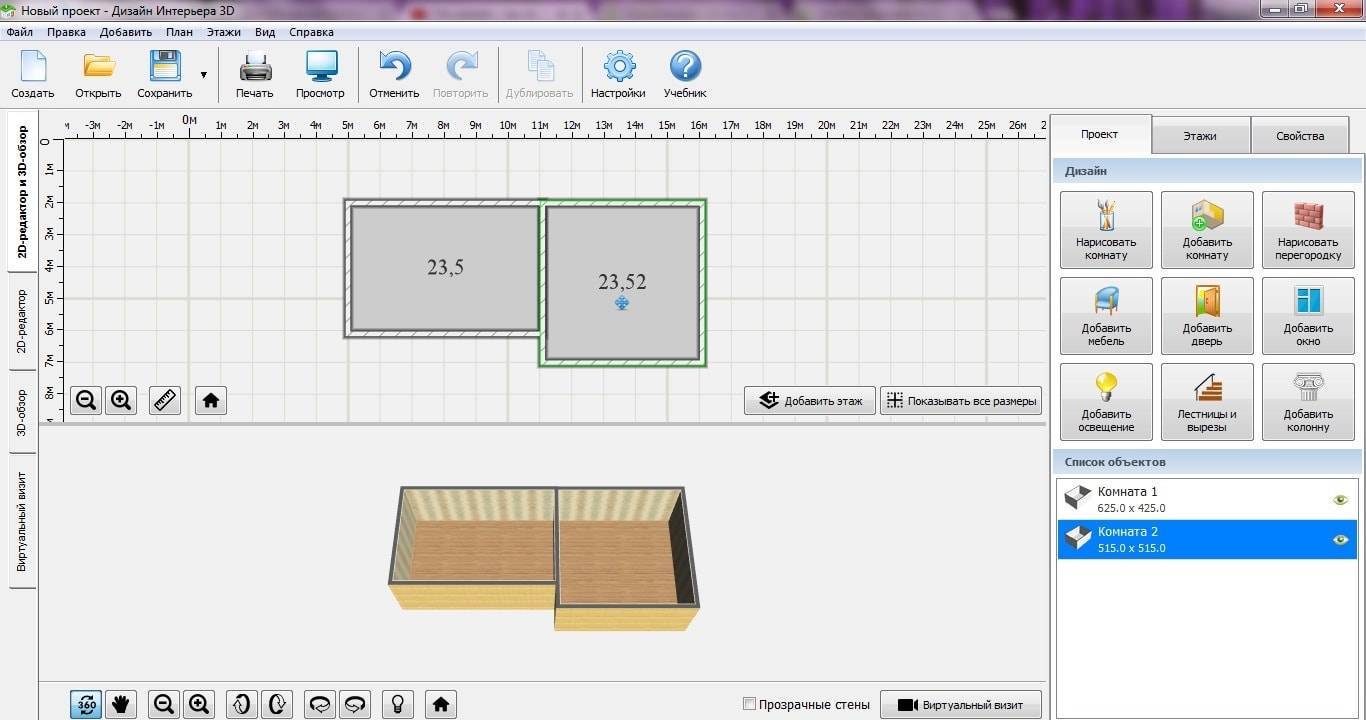Open the Добавить menu in menu bar
The image size is (1366, 720).
(x=126, y=32)
